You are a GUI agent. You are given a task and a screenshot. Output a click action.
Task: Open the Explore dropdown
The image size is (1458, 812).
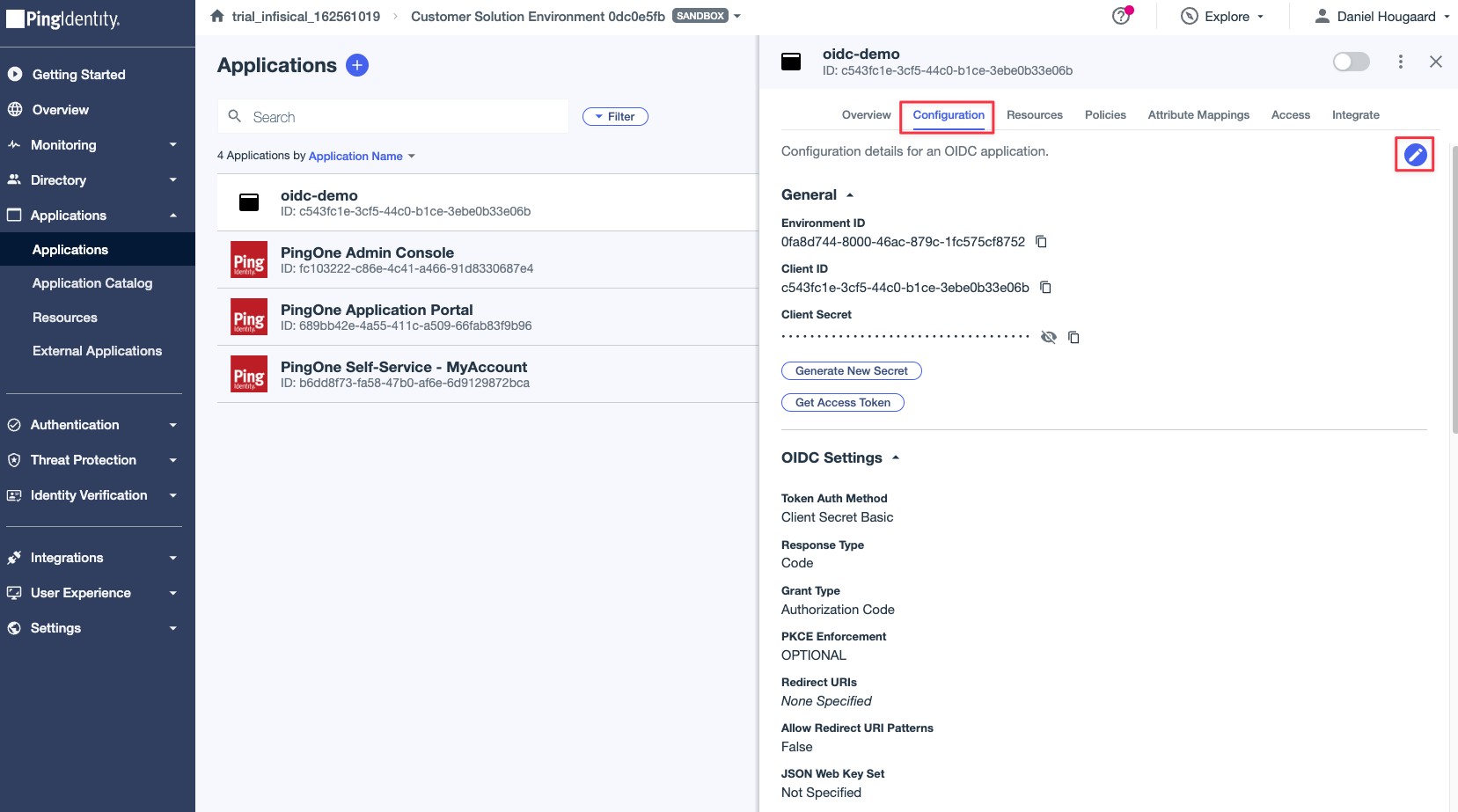coord(1222,17)
